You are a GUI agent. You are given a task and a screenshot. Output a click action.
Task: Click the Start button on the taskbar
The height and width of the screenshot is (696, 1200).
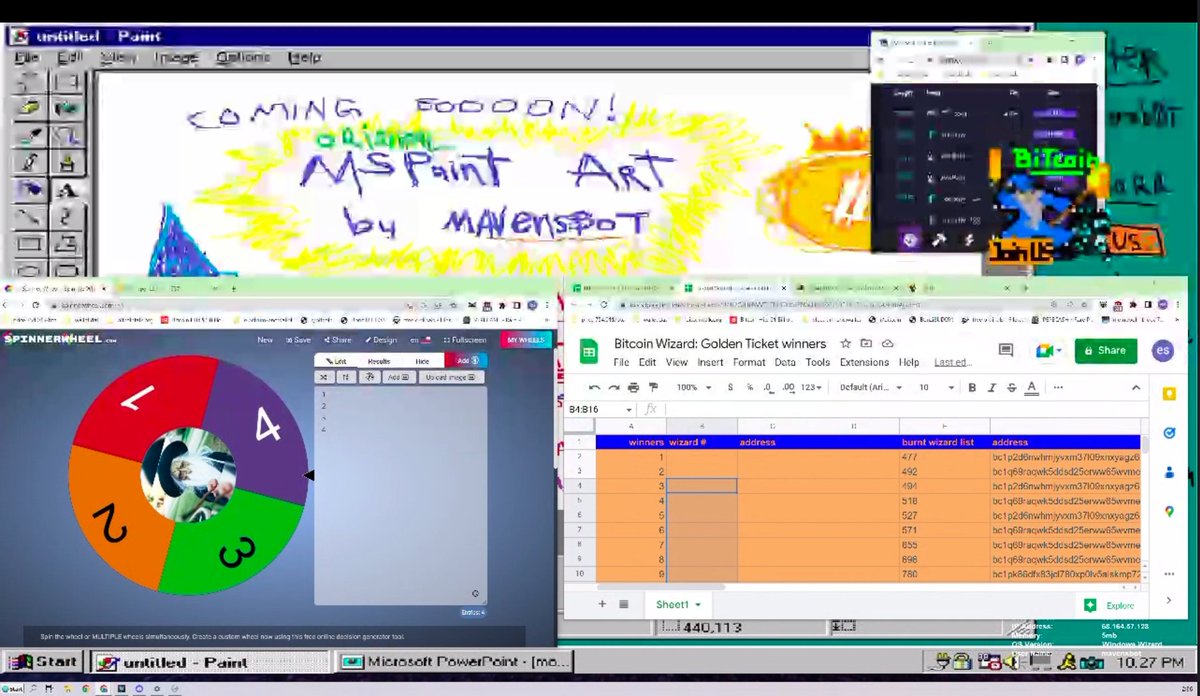point(43,662)
